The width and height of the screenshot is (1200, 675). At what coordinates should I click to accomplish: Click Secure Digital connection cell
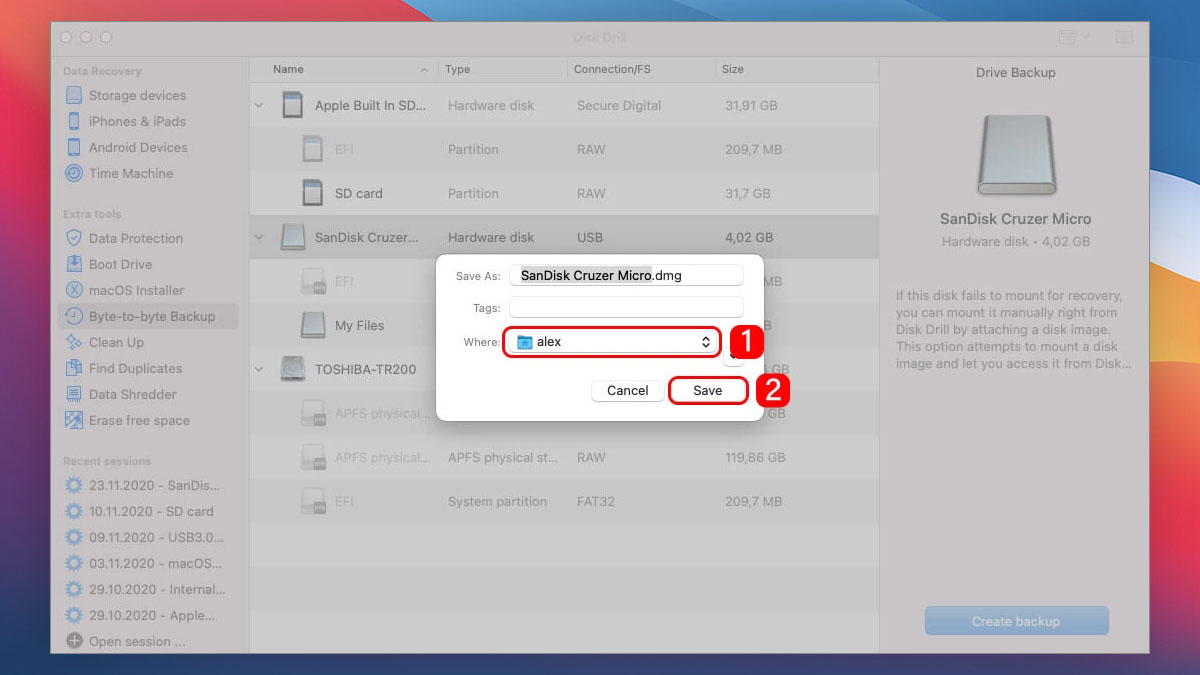point(619,105)
